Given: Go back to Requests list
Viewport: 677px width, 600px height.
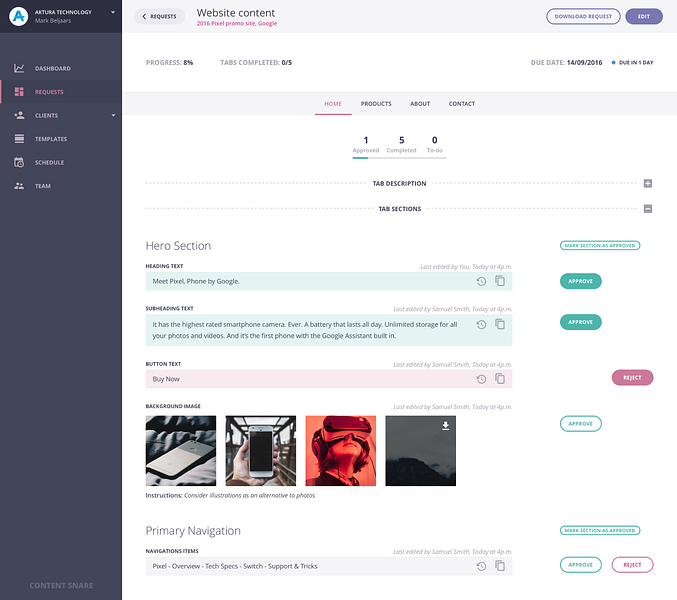Looking at the screenshot, I should tap(159, 16).
